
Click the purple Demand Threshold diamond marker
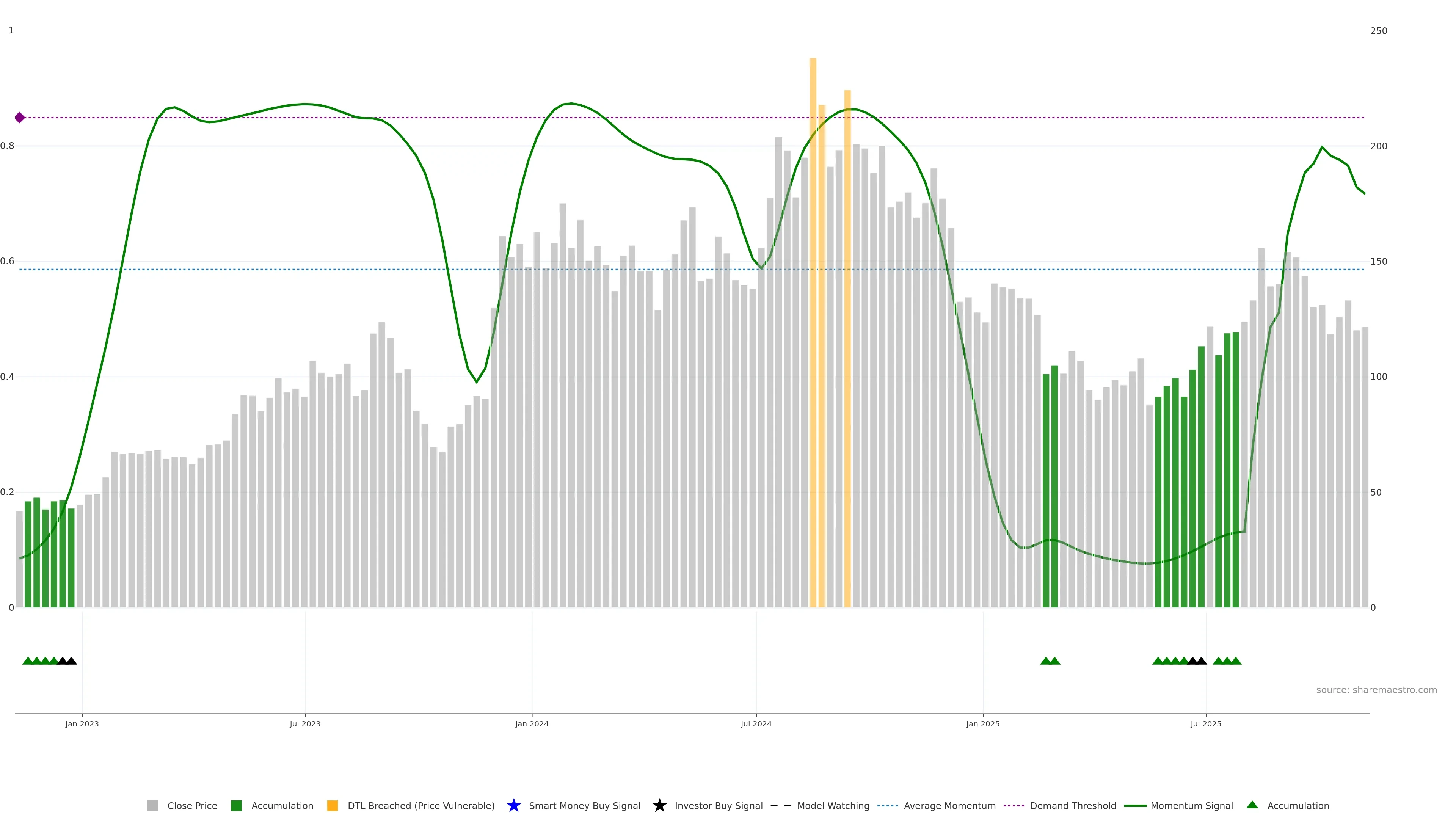point(20,118)
